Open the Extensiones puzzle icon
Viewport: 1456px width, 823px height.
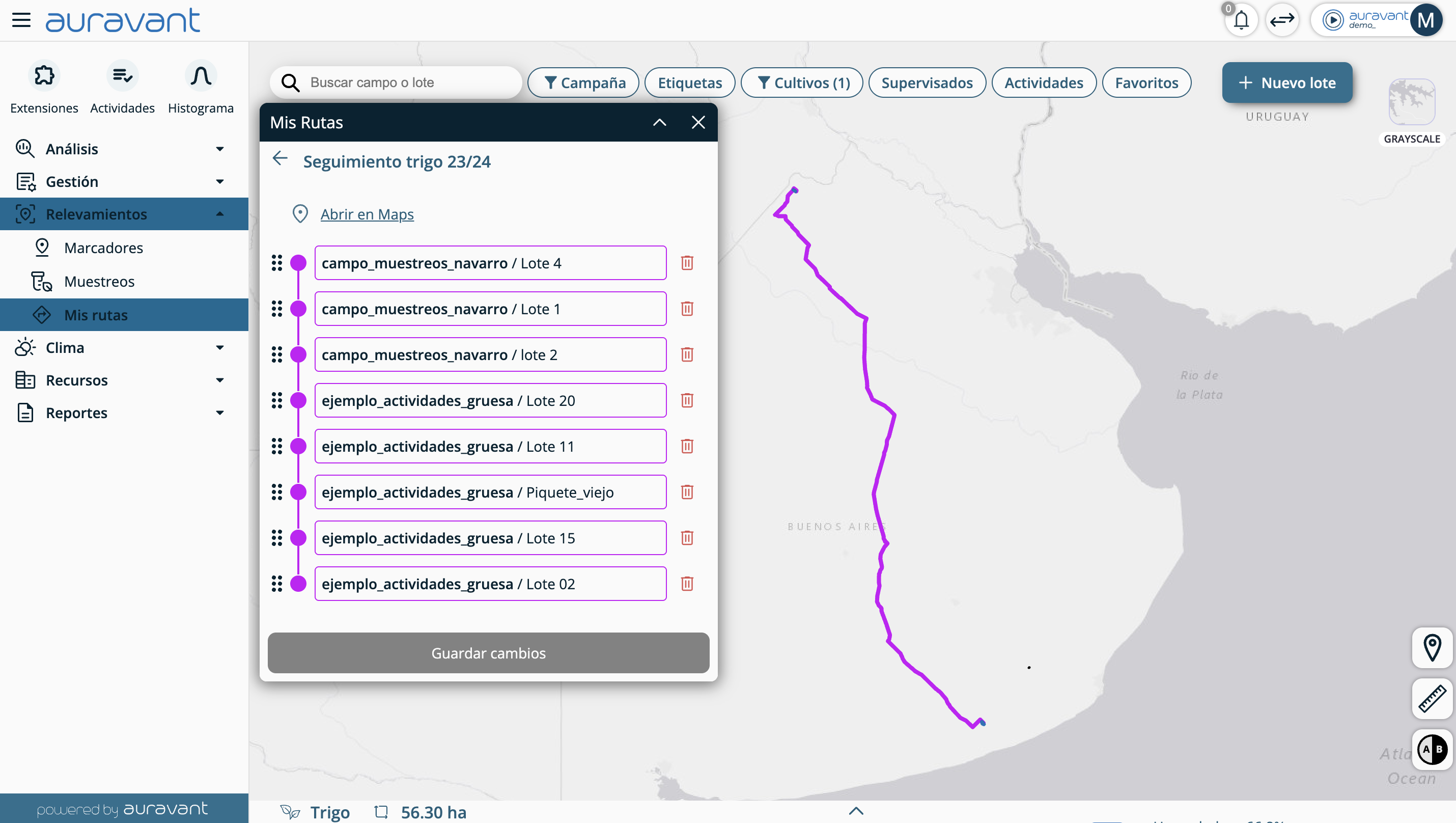coord(44,76)
